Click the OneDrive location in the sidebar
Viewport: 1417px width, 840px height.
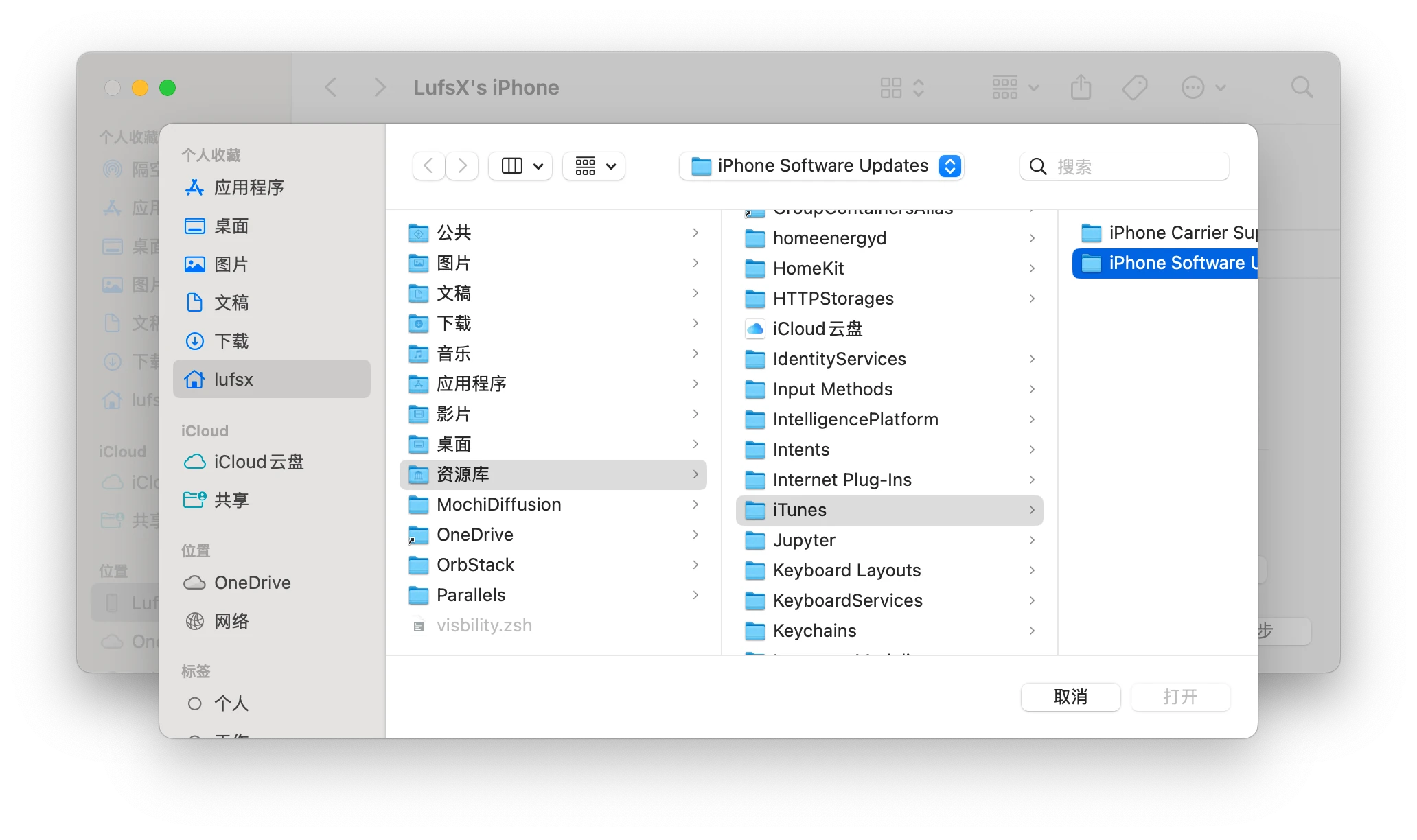pos(252,583)
